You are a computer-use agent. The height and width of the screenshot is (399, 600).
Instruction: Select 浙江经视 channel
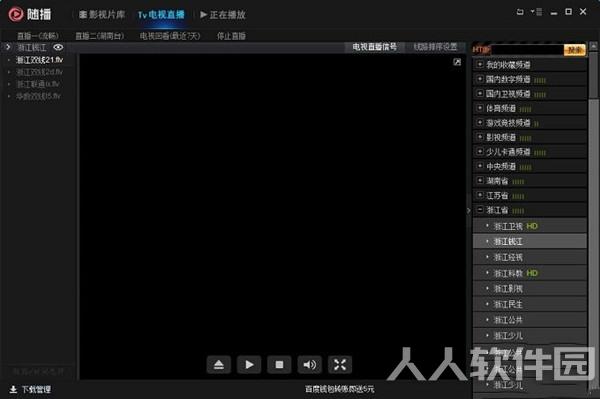click(530, 257)
